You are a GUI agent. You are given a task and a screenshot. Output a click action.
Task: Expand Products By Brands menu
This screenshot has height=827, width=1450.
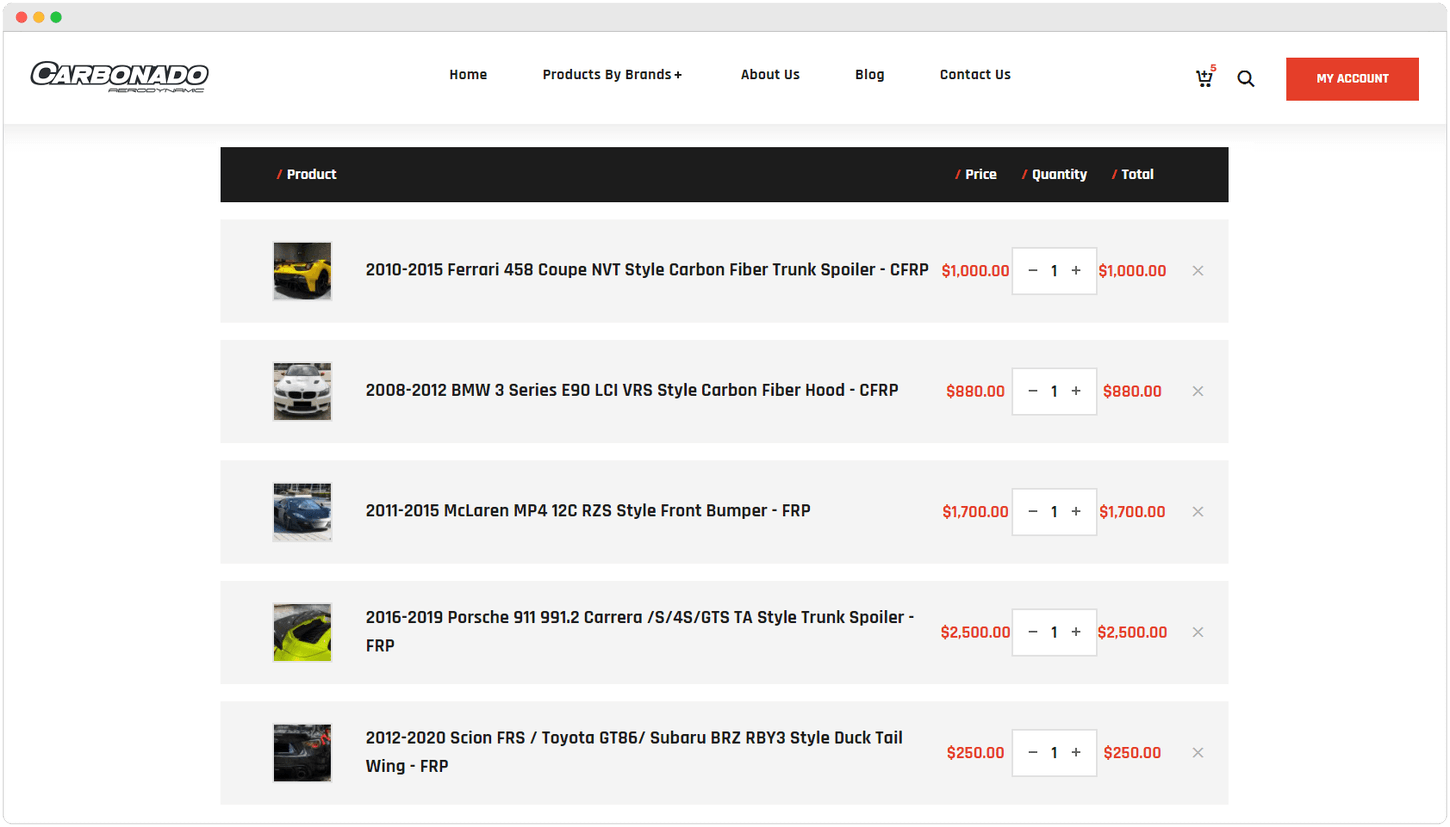tap(612, 75)
